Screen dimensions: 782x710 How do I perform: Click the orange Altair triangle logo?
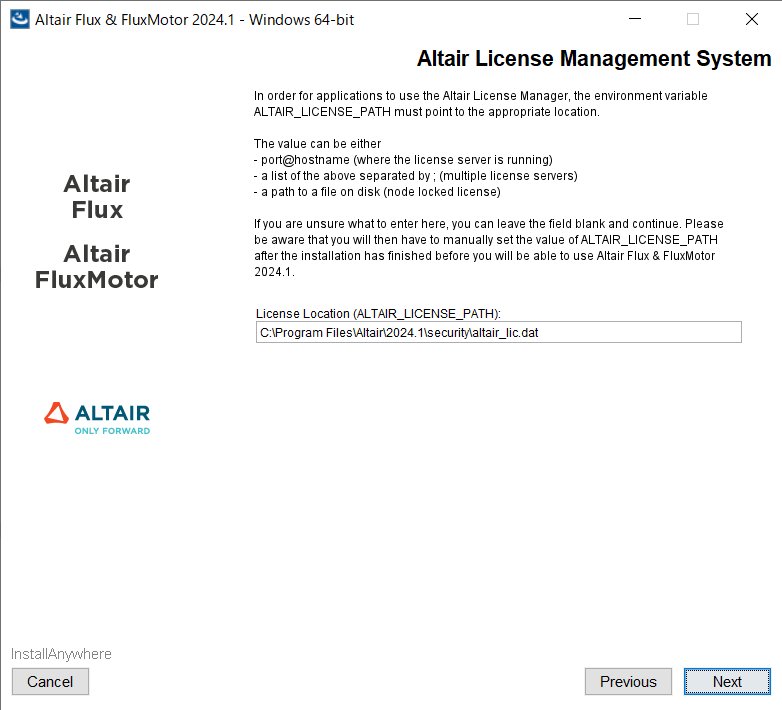coord(57,413)
